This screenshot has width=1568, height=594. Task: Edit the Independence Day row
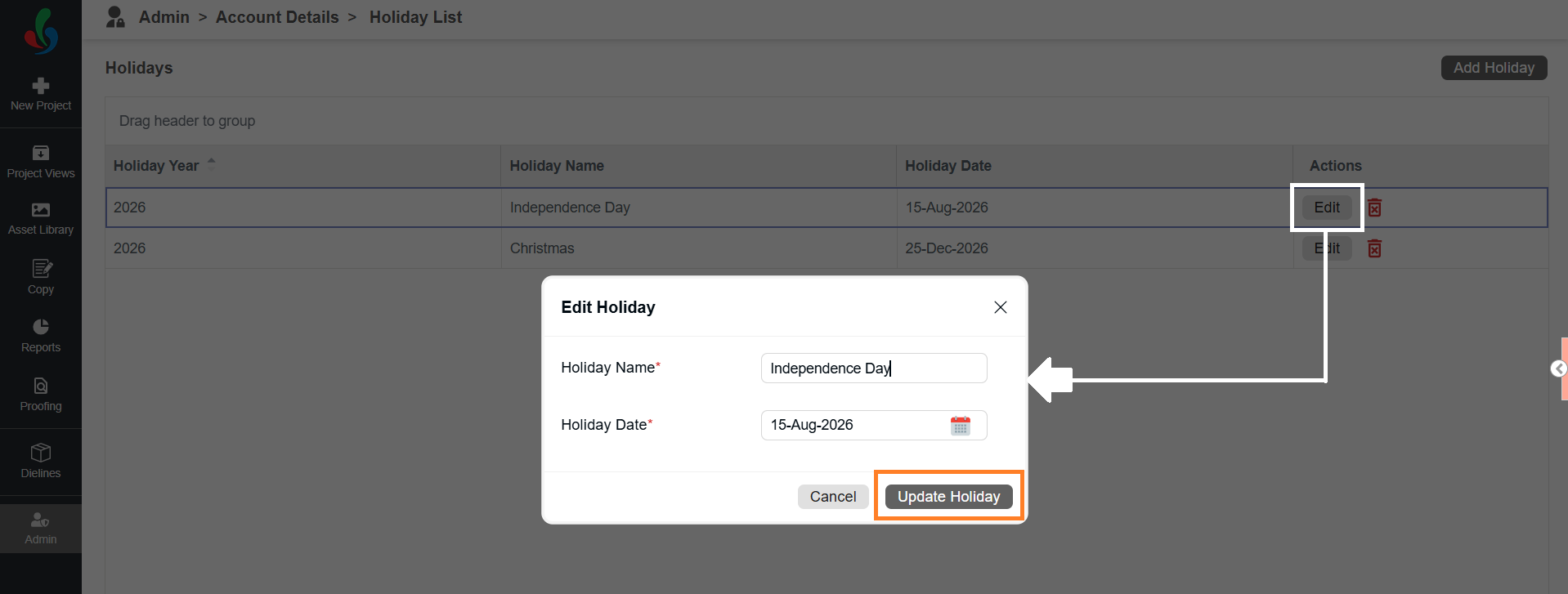(x=1327, y=208)
